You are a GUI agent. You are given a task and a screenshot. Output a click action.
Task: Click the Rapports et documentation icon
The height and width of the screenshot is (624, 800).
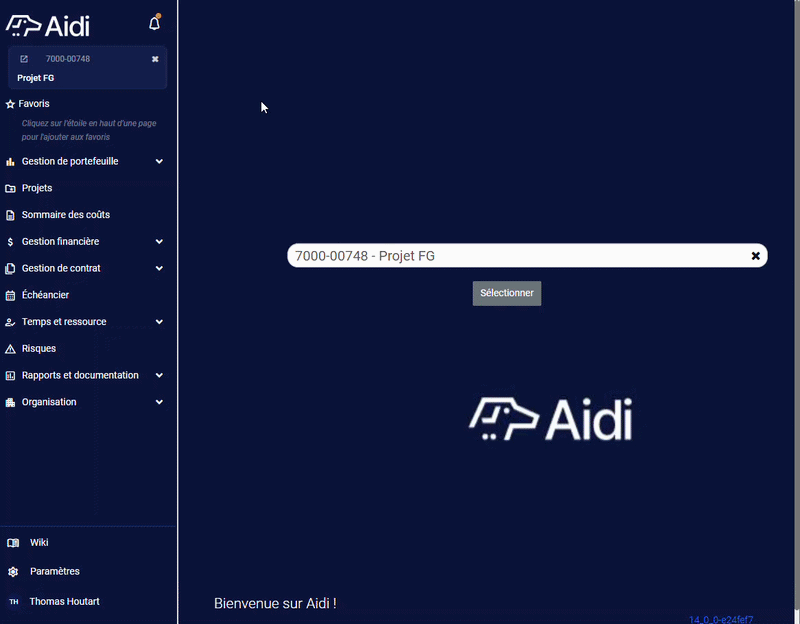coord(10,376)
